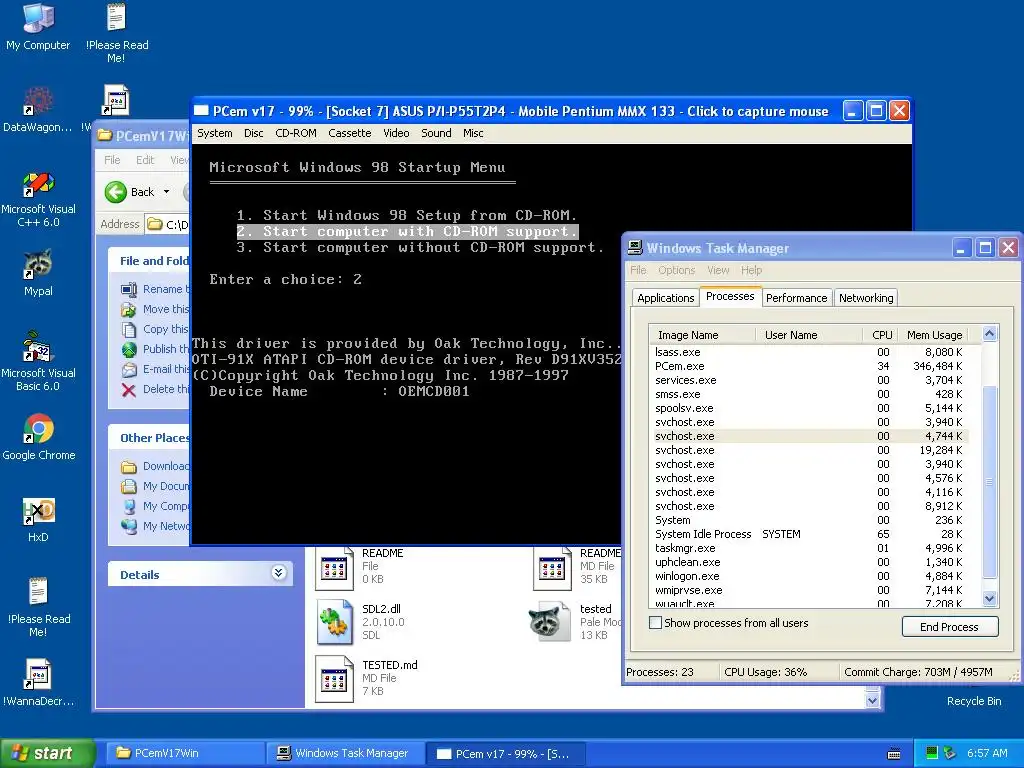This screenshot has height=768, width=1024.
Task: Sort processes by Image Name column
Action: [x=703, y=335]
